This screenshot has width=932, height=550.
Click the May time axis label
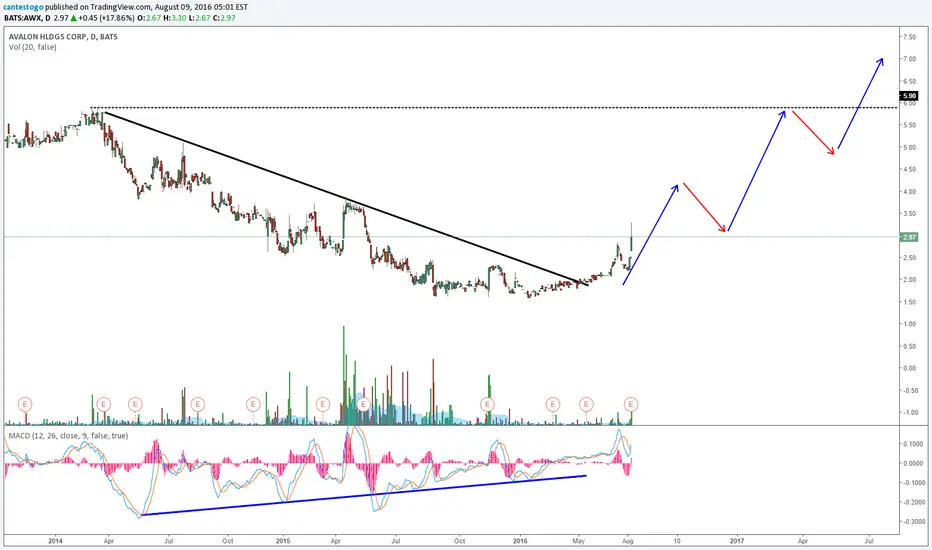[578, 541]
